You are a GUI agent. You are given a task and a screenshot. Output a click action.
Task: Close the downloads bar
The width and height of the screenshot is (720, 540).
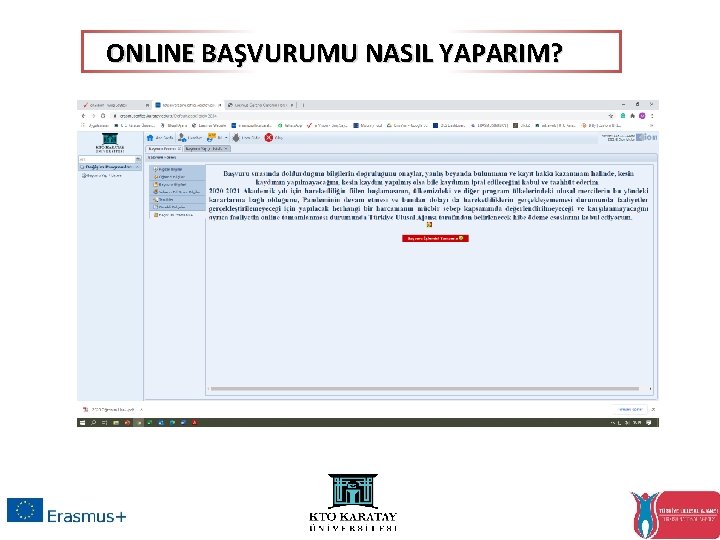(x=653, y=409)
